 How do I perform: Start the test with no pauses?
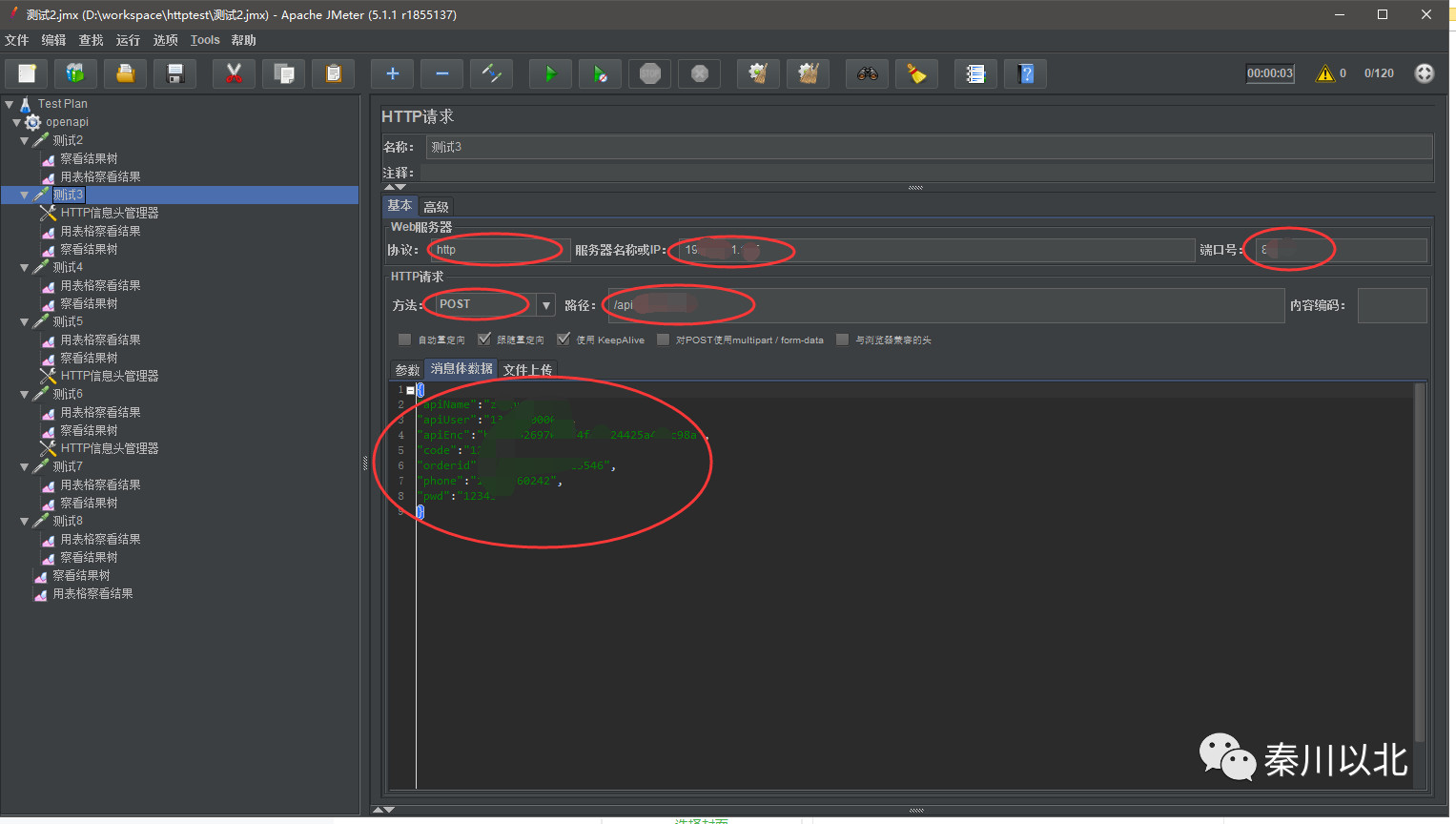pos(600,73)
